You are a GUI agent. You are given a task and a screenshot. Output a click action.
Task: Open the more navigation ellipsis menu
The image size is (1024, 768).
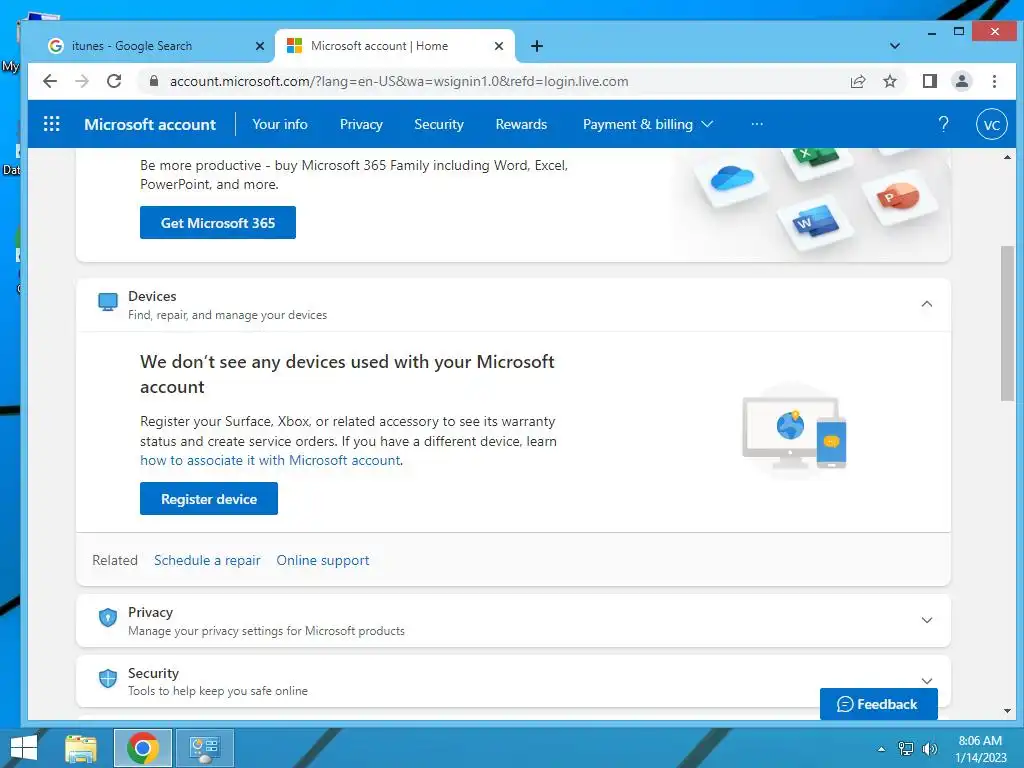[x=757, y=124]
